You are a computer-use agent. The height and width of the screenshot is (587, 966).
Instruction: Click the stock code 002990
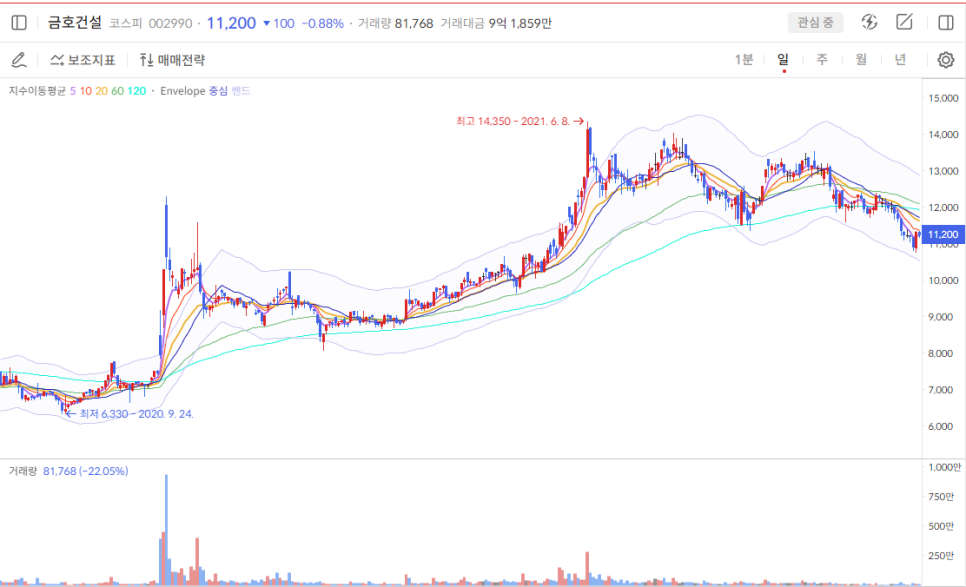(x=171, y=23)
